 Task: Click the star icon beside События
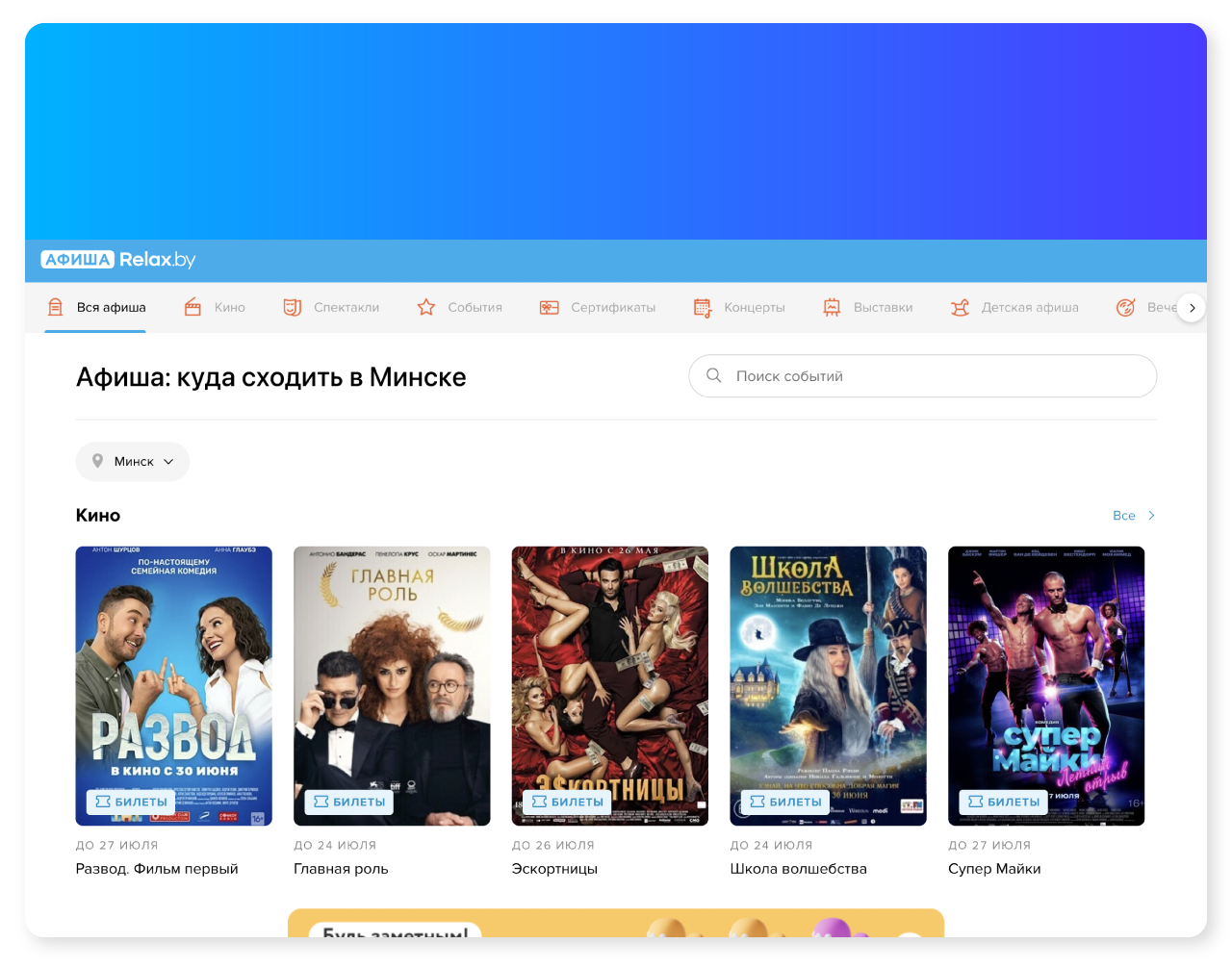coord(426,307)
